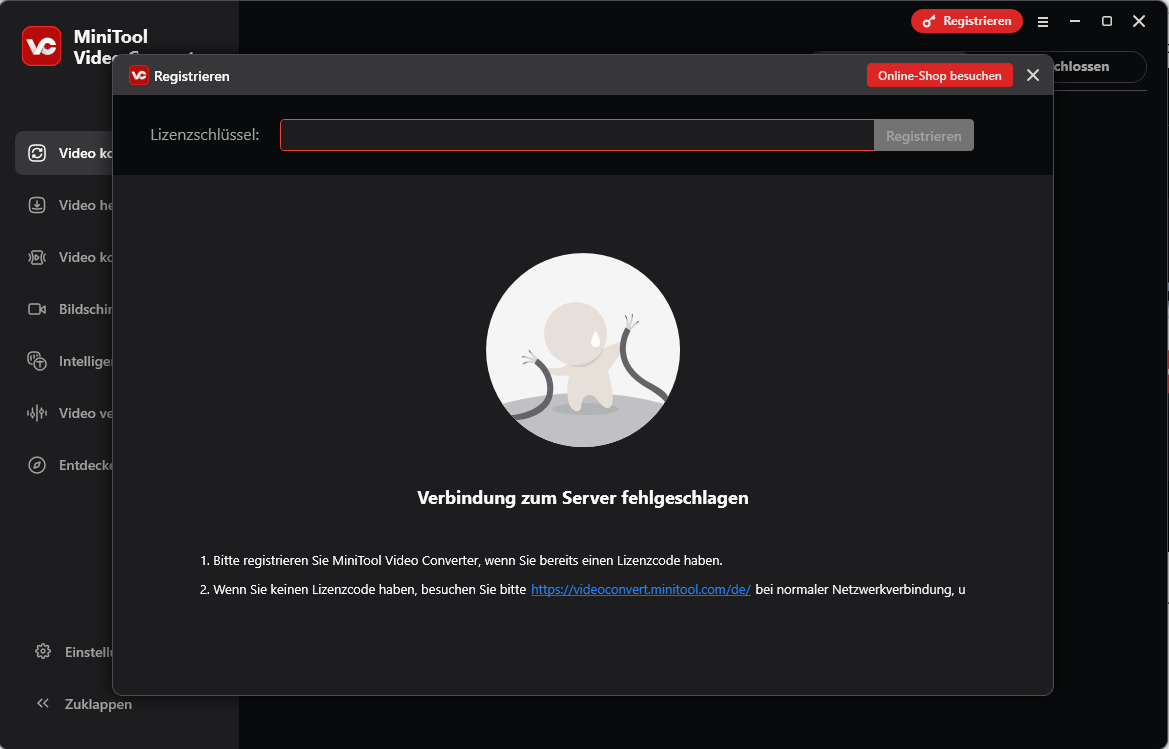1169x749 pixels.
Task: Select the Bildschirm recorder camera icon
Action: coord(37,309)
